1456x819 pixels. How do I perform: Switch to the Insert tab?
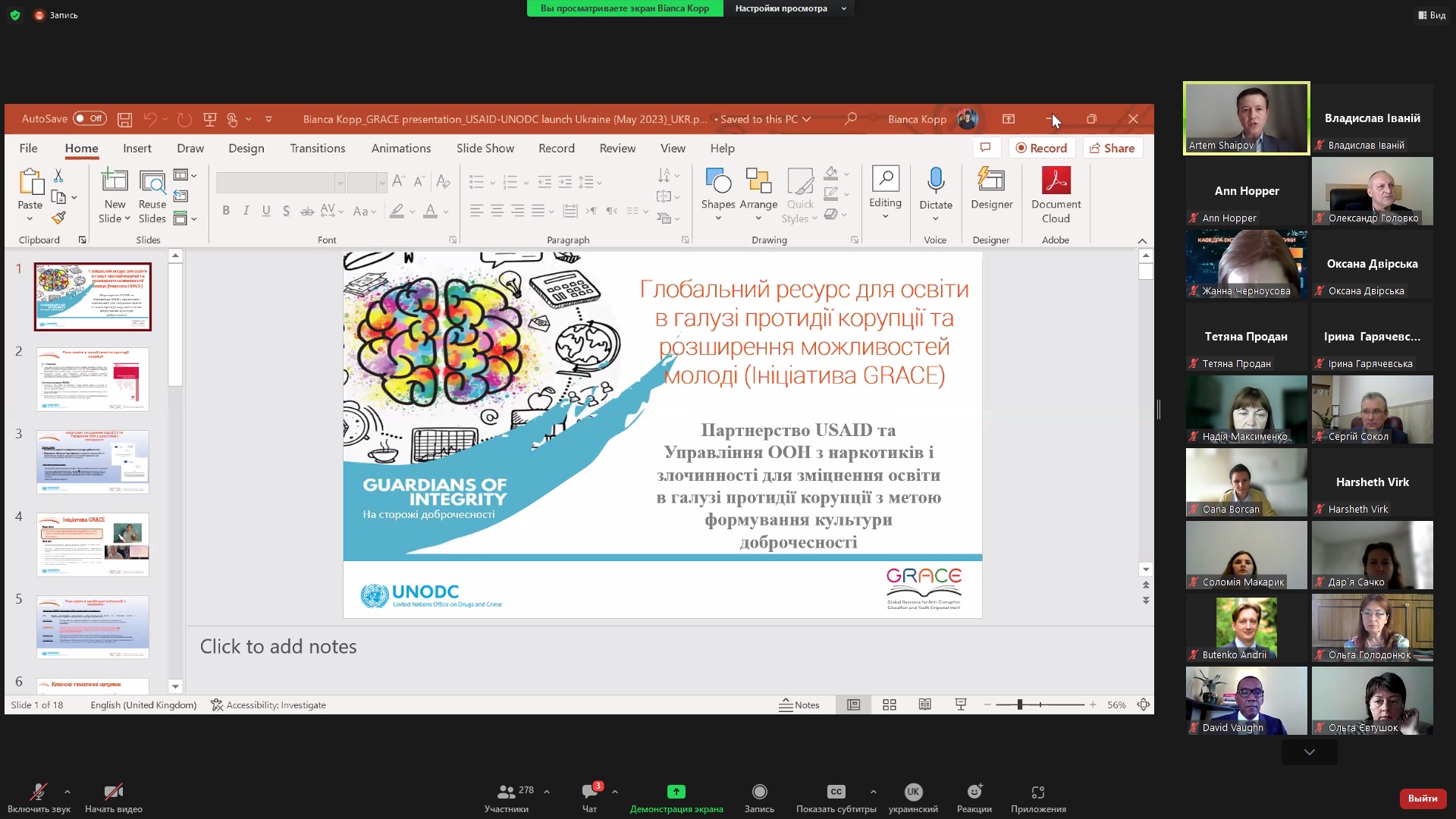click(x=137, y=148)
